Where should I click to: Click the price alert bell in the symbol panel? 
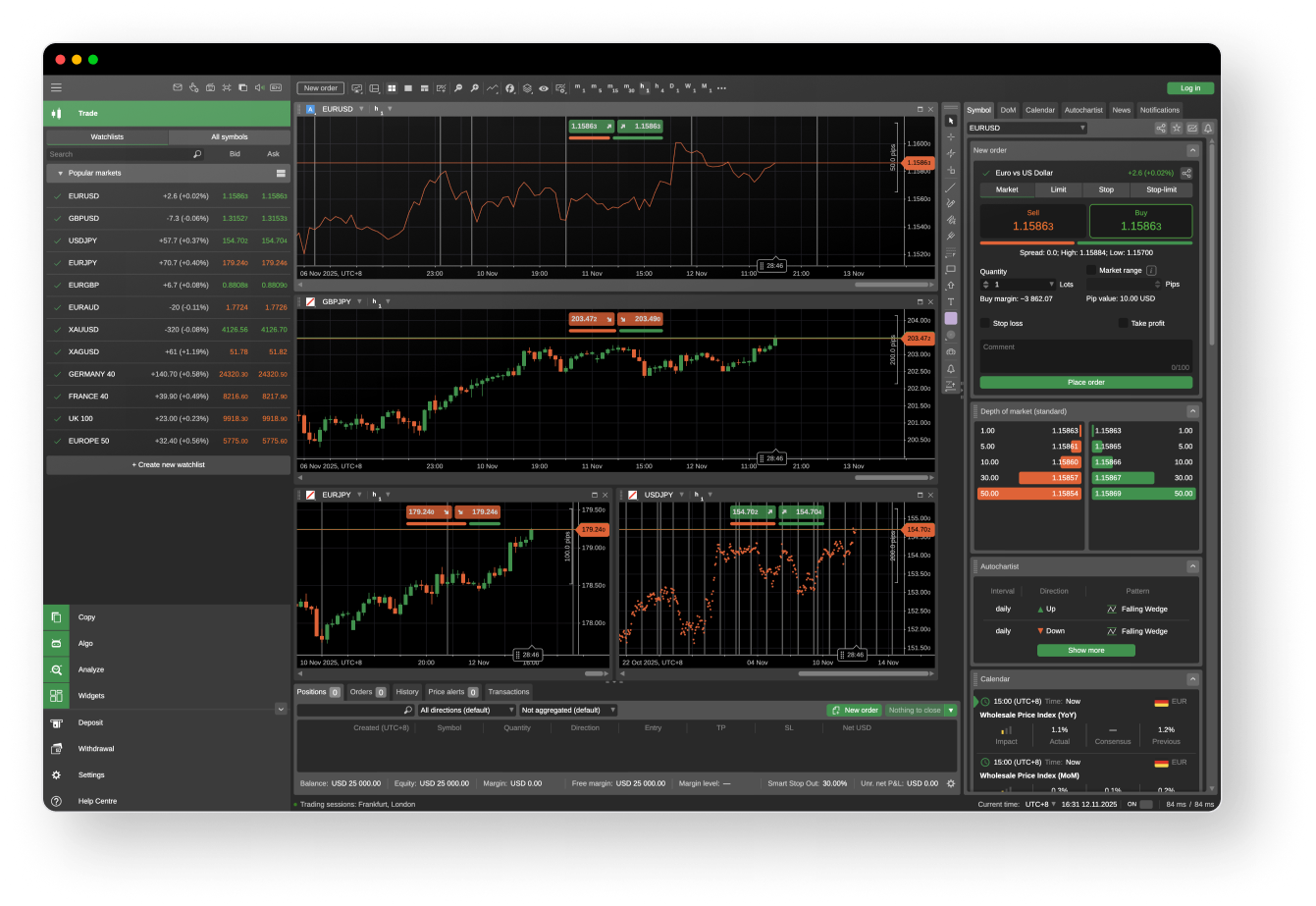[x=1208, y=128]
